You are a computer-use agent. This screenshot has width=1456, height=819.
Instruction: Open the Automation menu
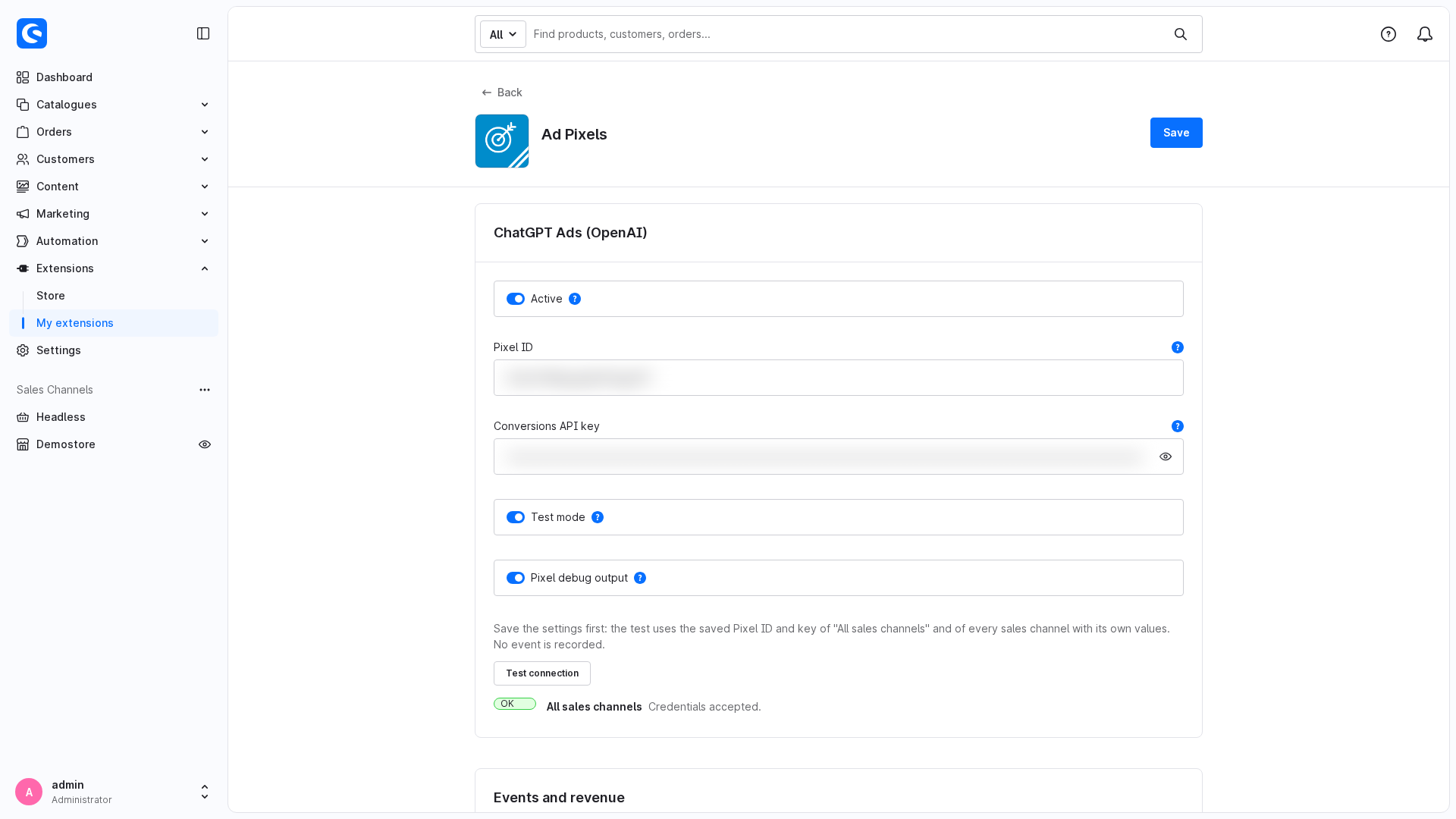(114, 241)
